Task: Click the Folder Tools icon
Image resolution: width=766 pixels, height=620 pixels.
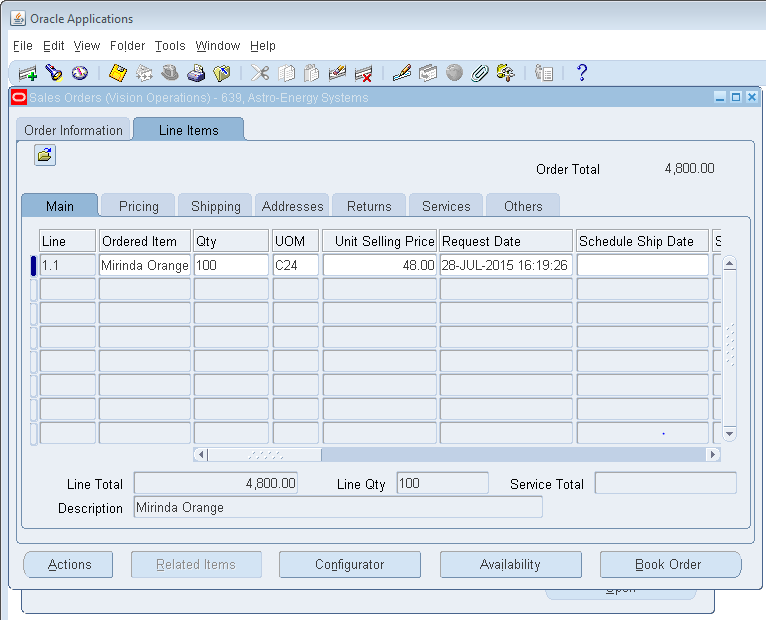Action: (x=506, y=73)
